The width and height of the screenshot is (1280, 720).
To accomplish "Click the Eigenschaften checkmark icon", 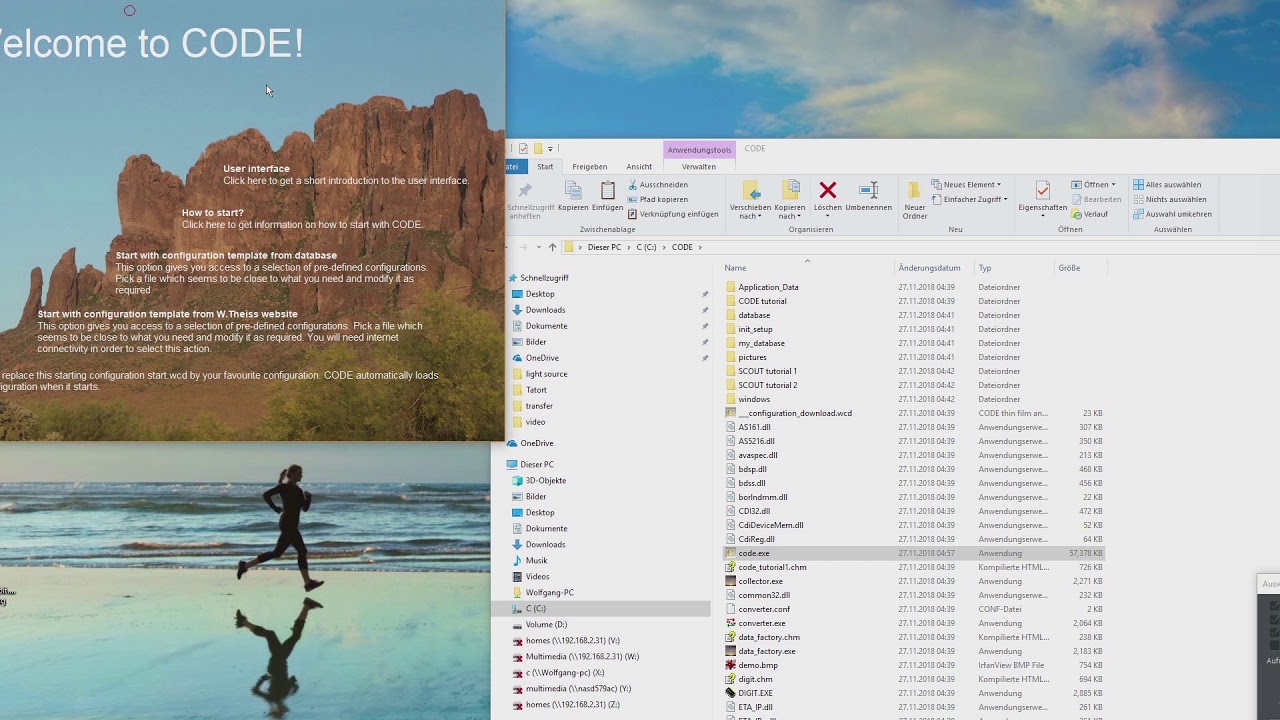I will pyautogui.click(x=1042, y=190).
